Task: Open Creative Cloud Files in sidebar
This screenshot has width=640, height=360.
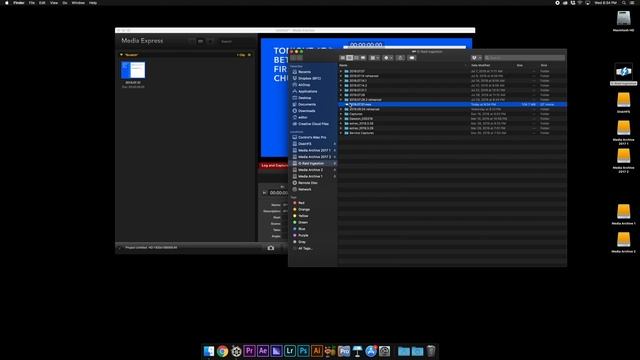Action: [x=313, y=124]
